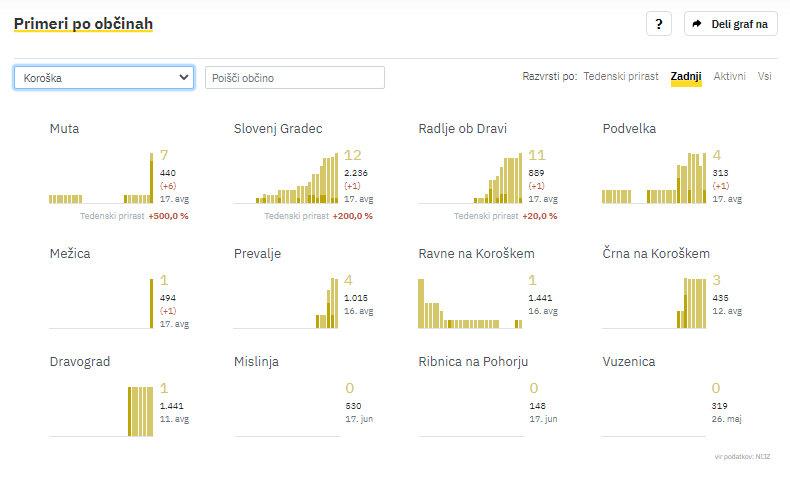
Task: Click the question mark help button
Action: pos(658,24)
